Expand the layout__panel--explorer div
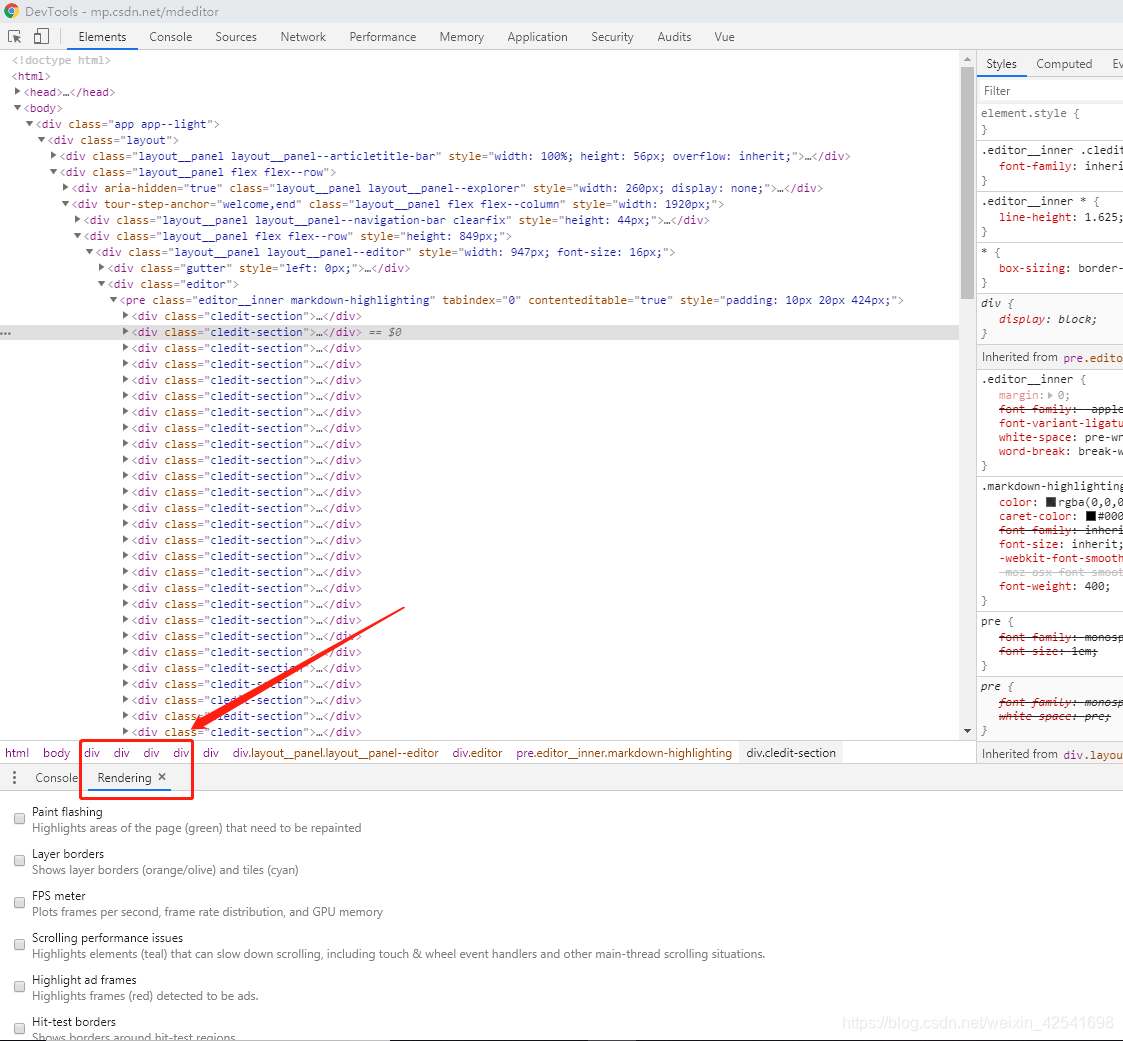Image resolution: width=1123 pixels, height=1041 pixels. pyautogui.click(x=65, y=188)
